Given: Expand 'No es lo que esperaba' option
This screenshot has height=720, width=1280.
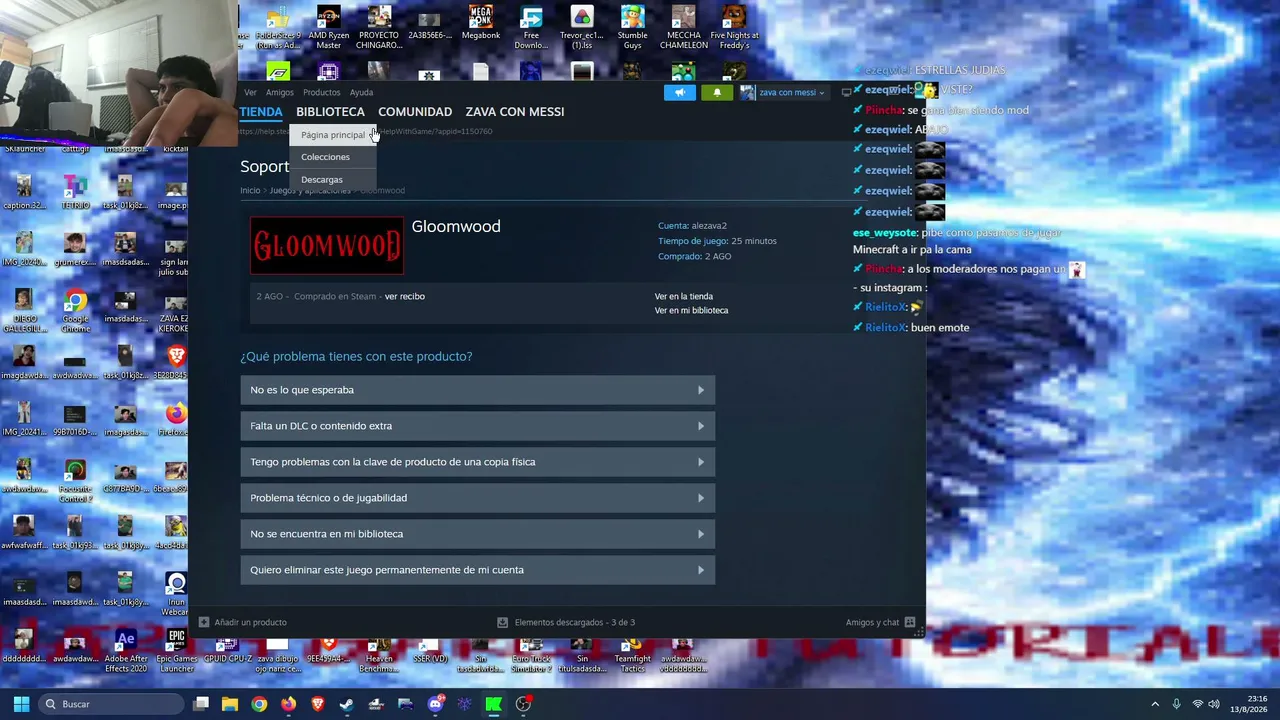Looking at the screenshot, I should pyautogui.click(x=478, y=390).
